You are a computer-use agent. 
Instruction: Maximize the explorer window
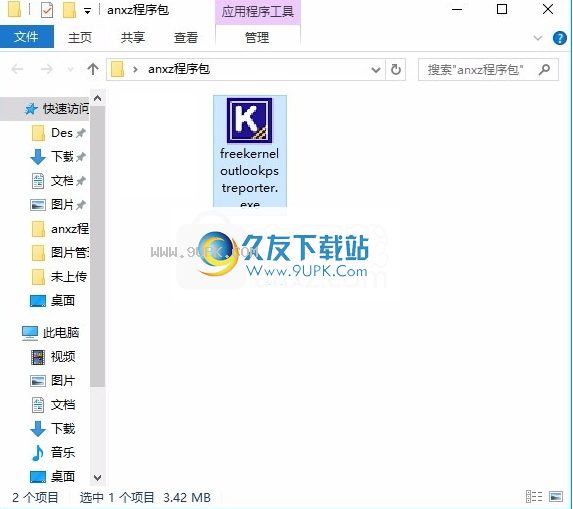502,10
